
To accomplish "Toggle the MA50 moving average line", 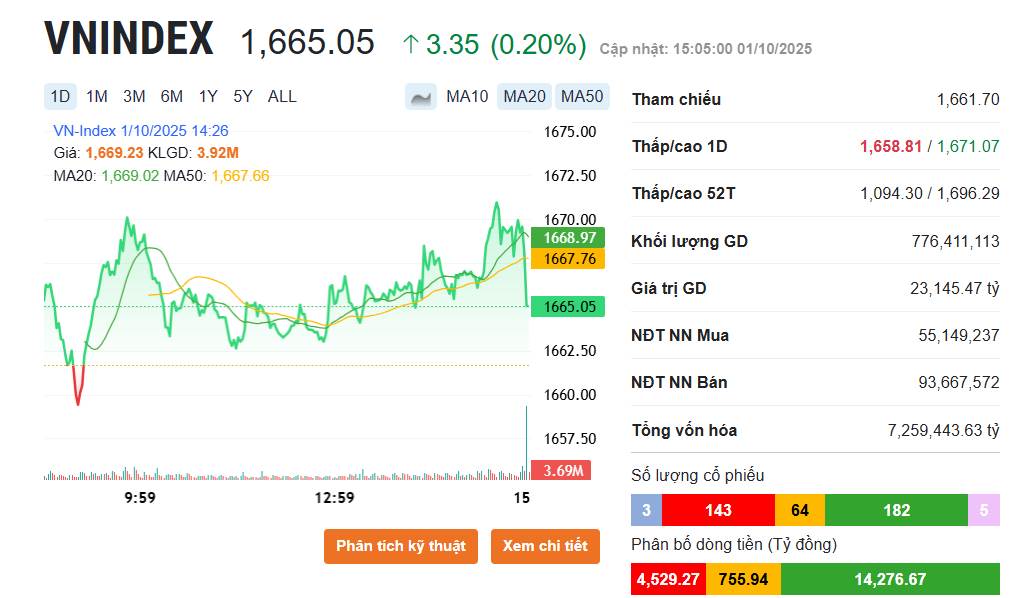I will pos(582,97).
